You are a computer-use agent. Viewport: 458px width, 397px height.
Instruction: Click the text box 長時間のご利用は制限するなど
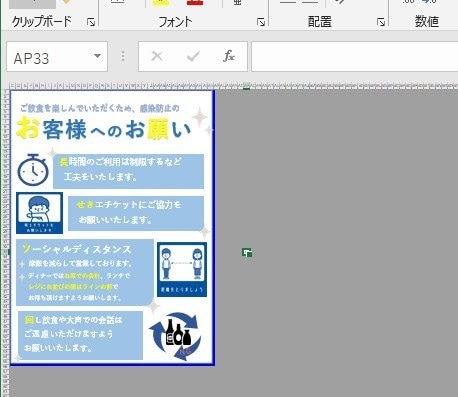(128, 171)
